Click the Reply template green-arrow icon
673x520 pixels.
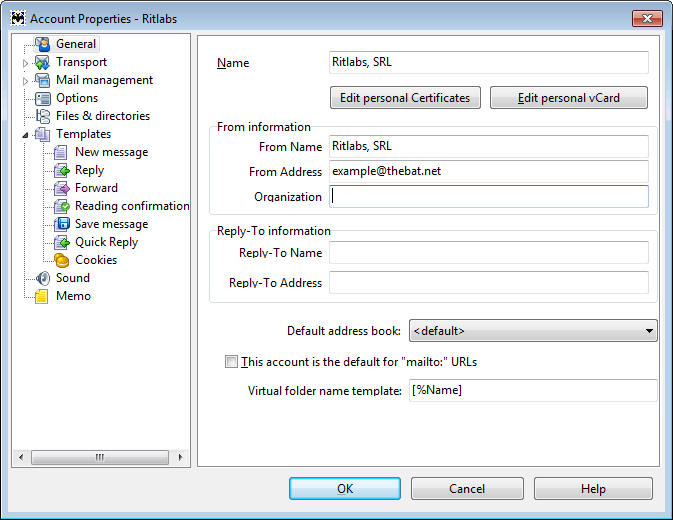coord(61,170)
